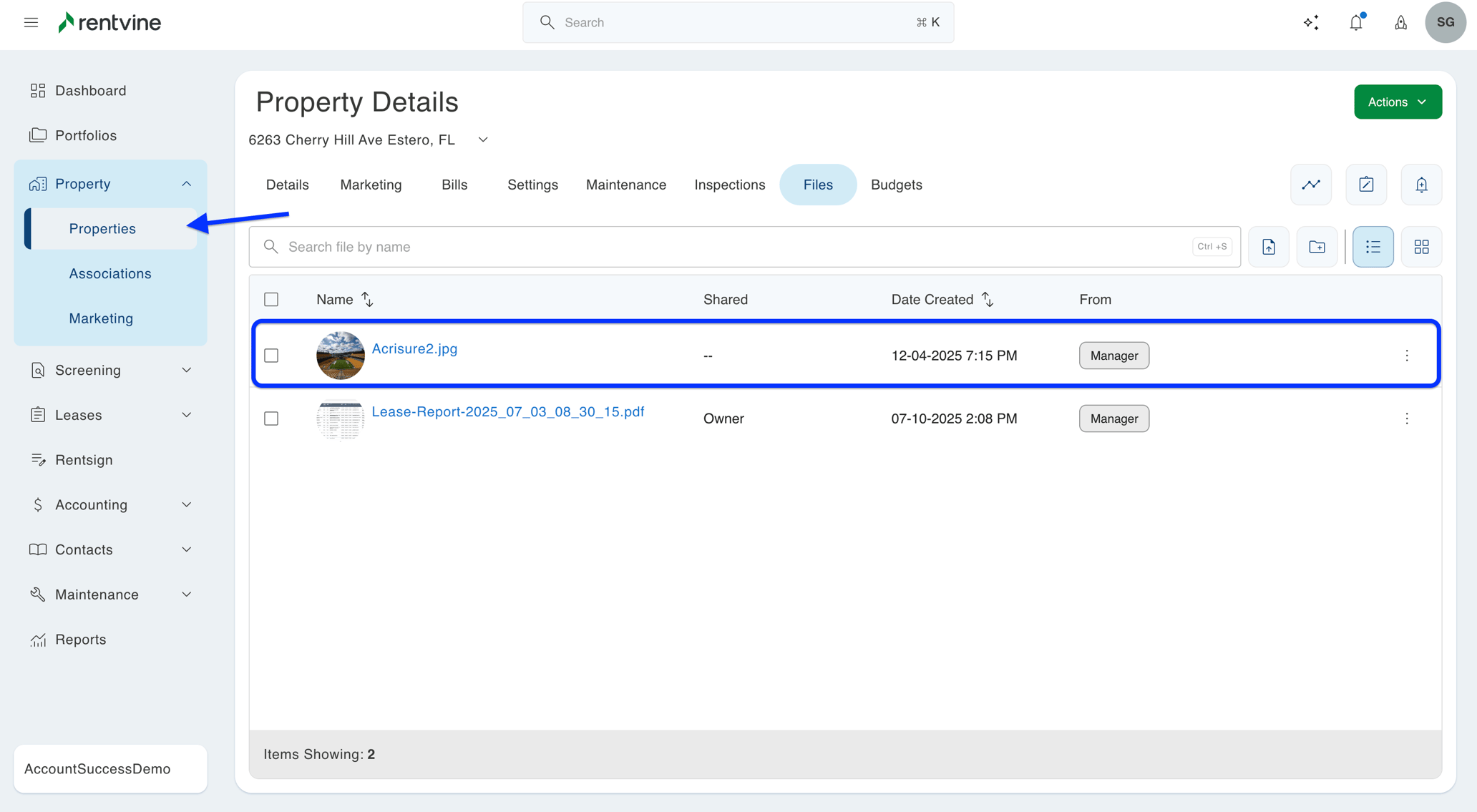Viewport: 1477px width, 812px height.
Task: Click the Acrisure2.jpg image thumbnail
Action: click(340, 355)
